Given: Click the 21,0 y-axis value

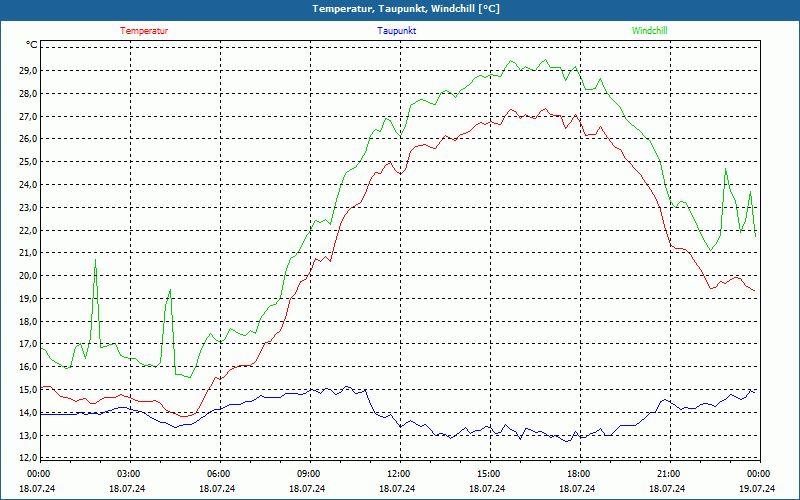Looking at the screenshot, I should tap(28, 253).
